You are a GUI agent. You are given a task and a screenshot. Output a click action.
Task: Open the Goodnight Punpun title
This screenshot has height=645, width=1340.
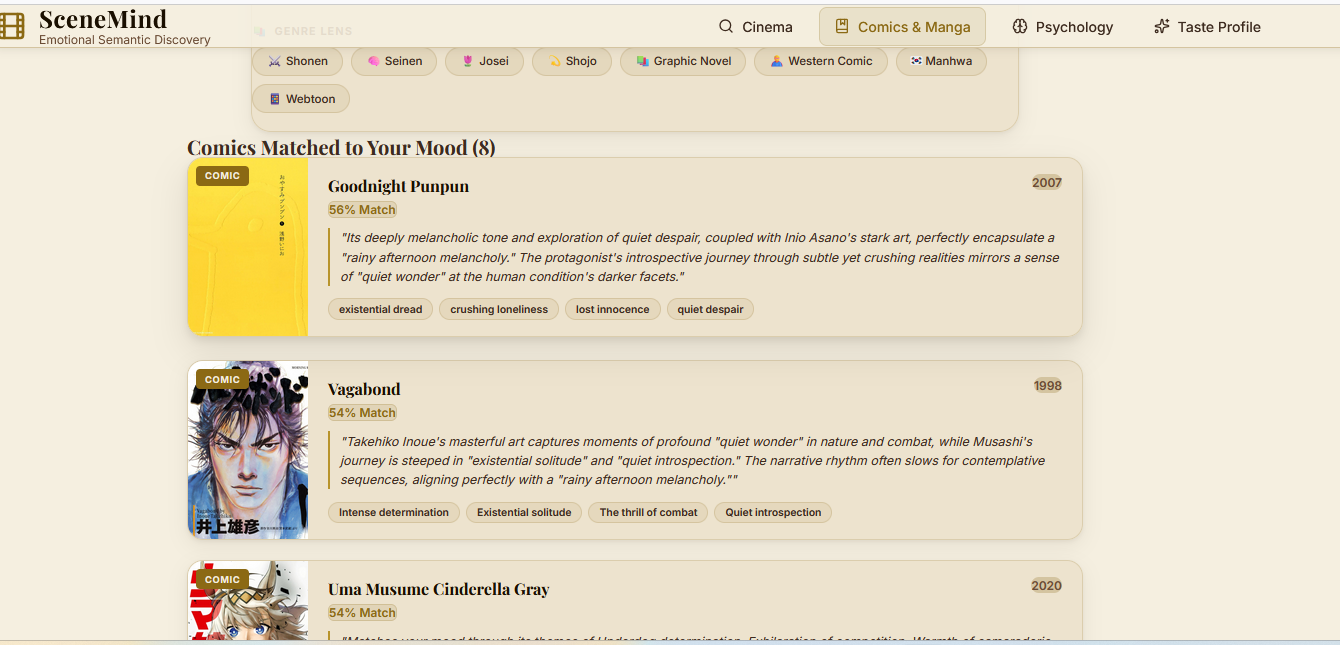(398, 186)
